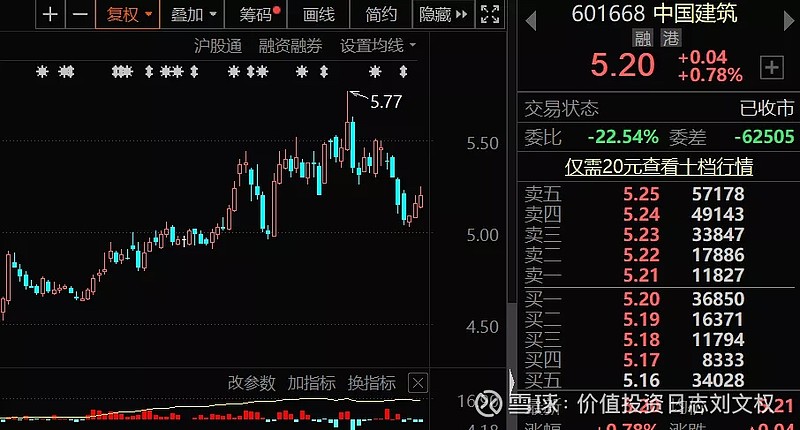Click the panel splitter collapse arrow

pyautogui.click(x=512, y=382)
